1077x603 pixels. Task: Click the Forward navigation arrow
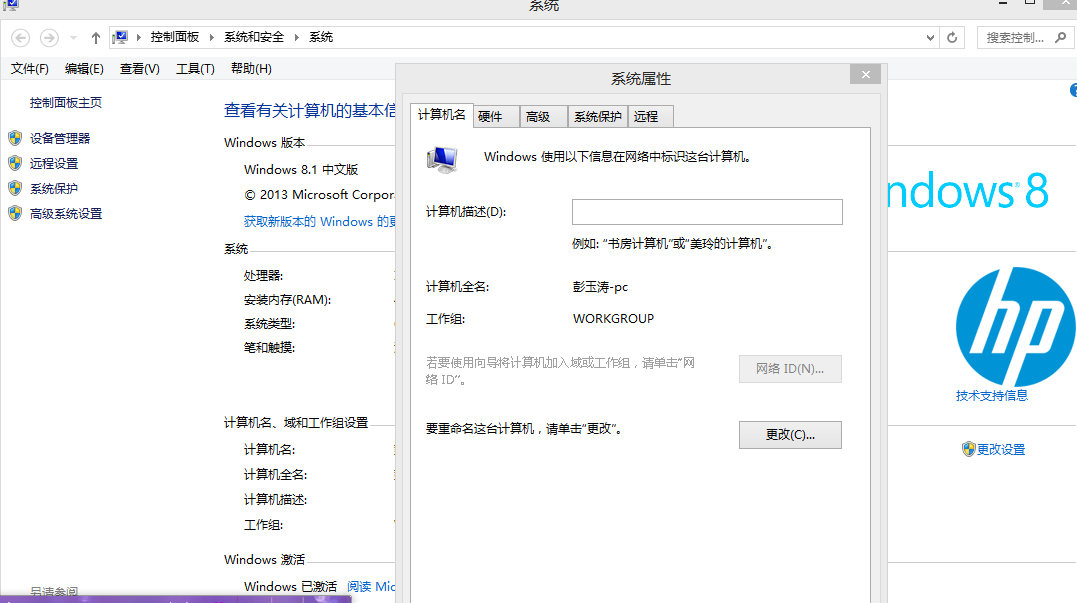point(49,38)
